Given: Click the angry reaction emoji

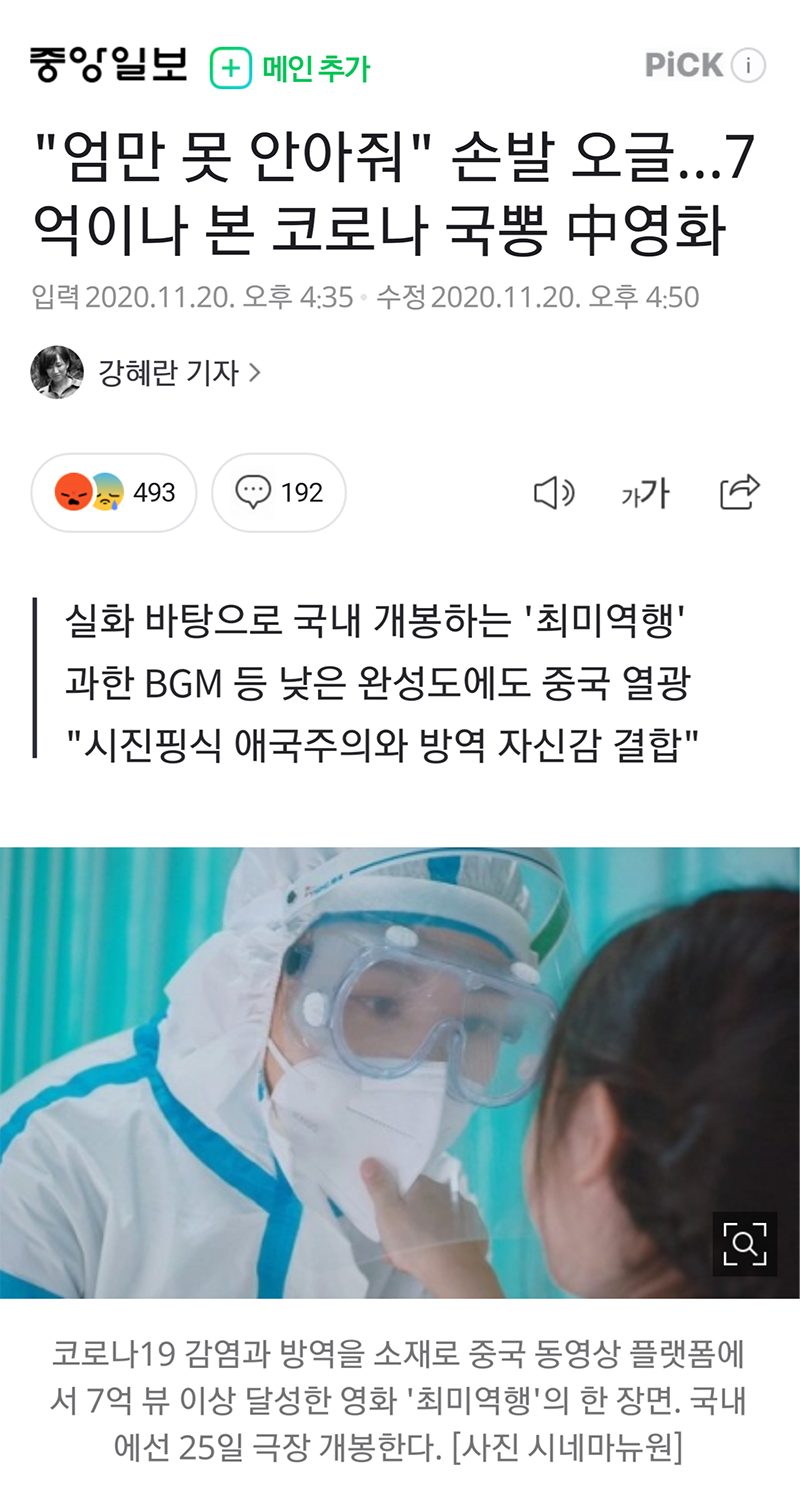Looking at the screenshot, I should pyautogui.click(x=74, y=492).
